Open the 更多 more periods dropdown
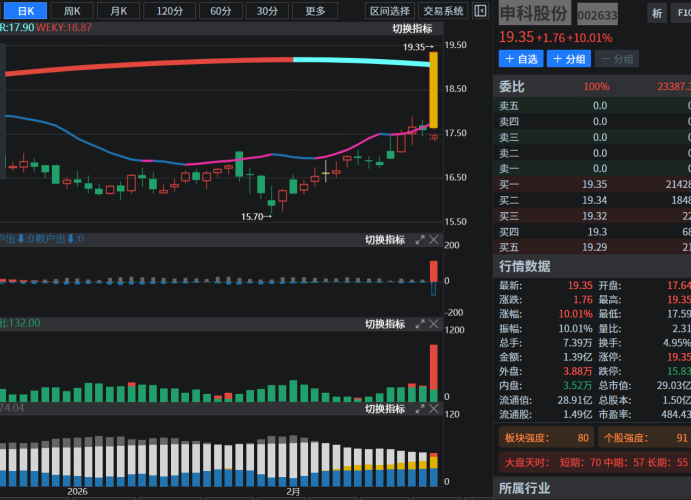 tap(315, 11)
